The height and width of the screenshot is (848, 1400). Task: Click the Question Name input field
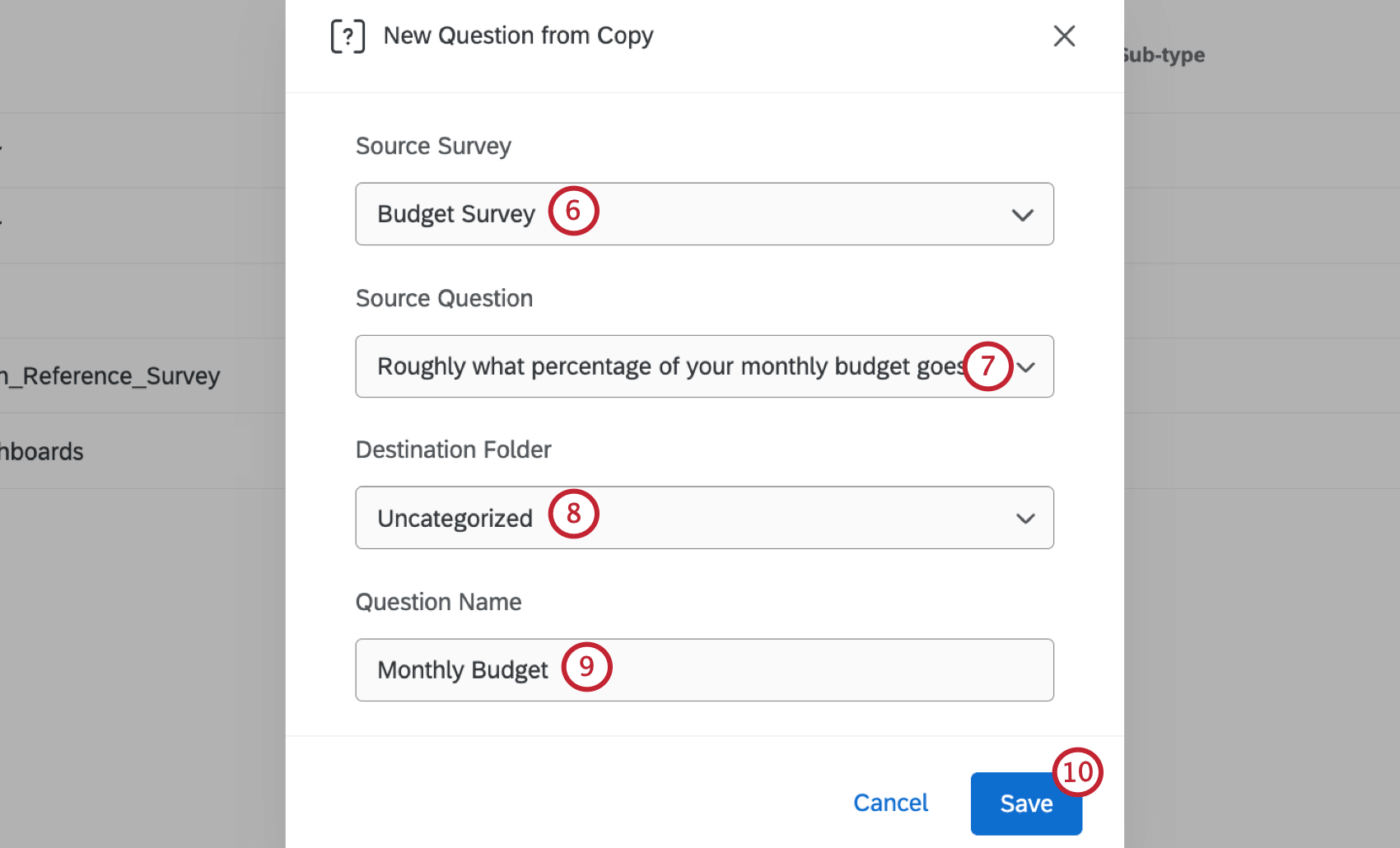704,669
